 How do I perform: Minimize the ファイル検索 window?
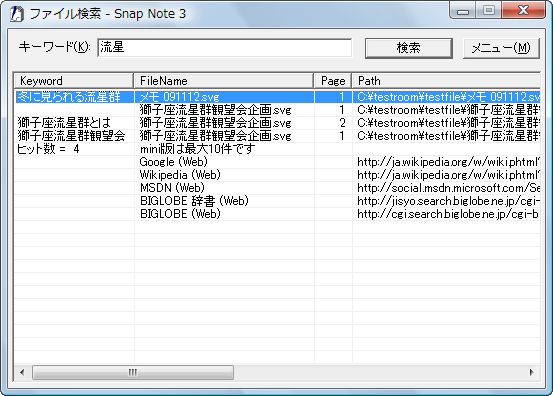coord(463,11)
